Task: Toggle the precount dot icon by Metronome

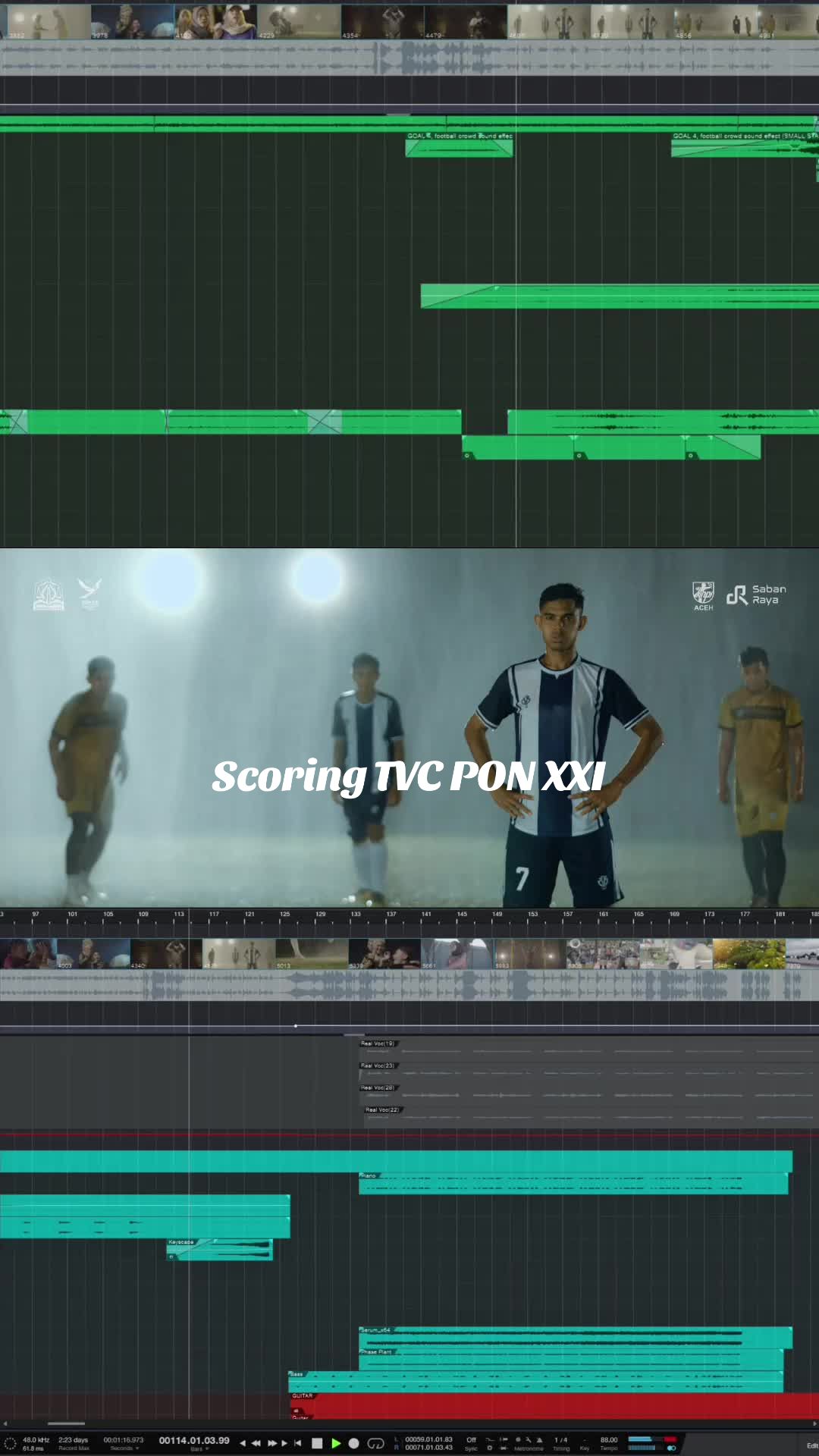Action: [519, 1439]
